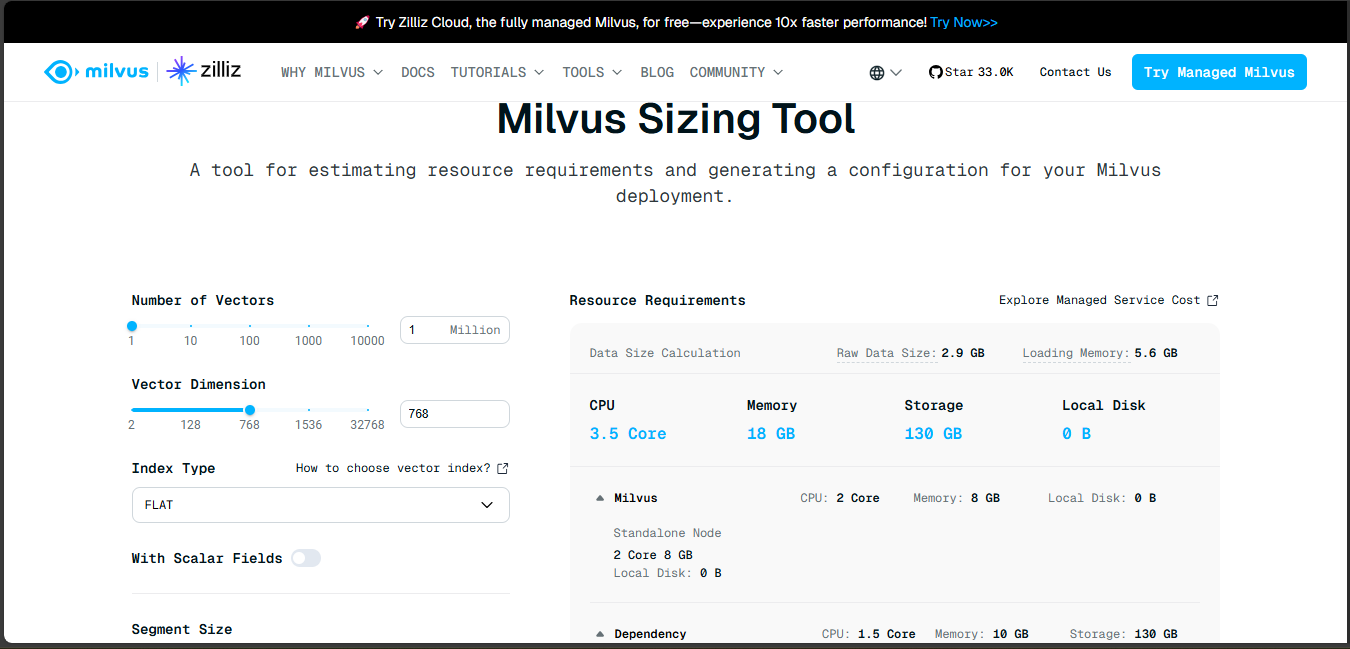1350x649 pixels.
Task: Open the Contact Us link
Action: tap(1075, 71)
